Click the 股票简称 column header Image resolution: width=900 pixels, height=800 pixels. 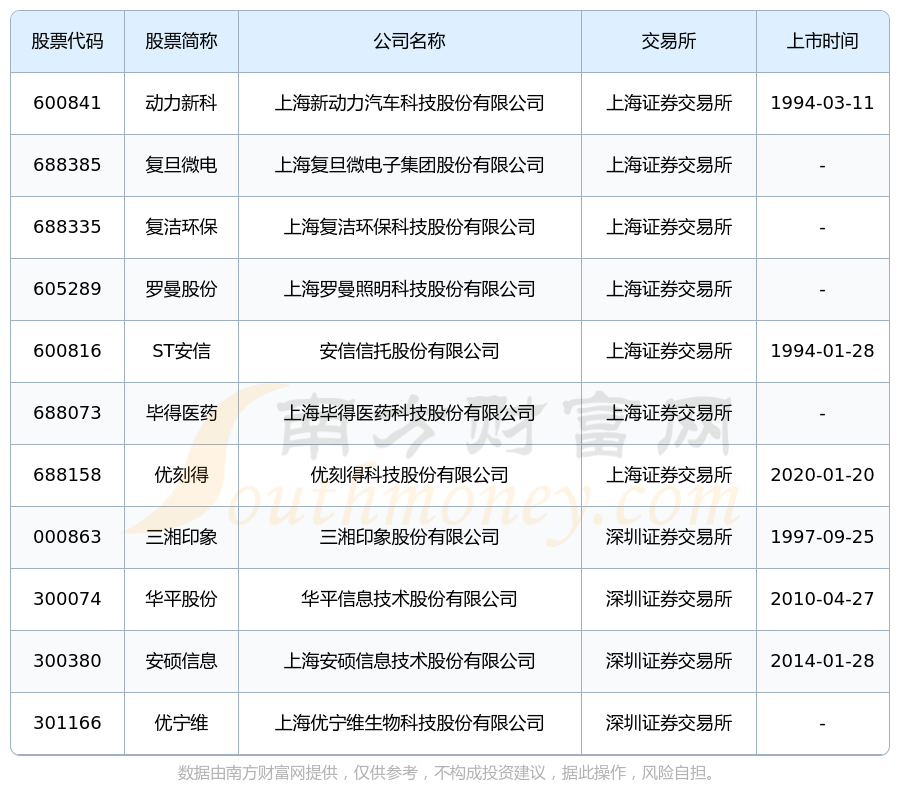pyautogui.click(x=181, y=41)
